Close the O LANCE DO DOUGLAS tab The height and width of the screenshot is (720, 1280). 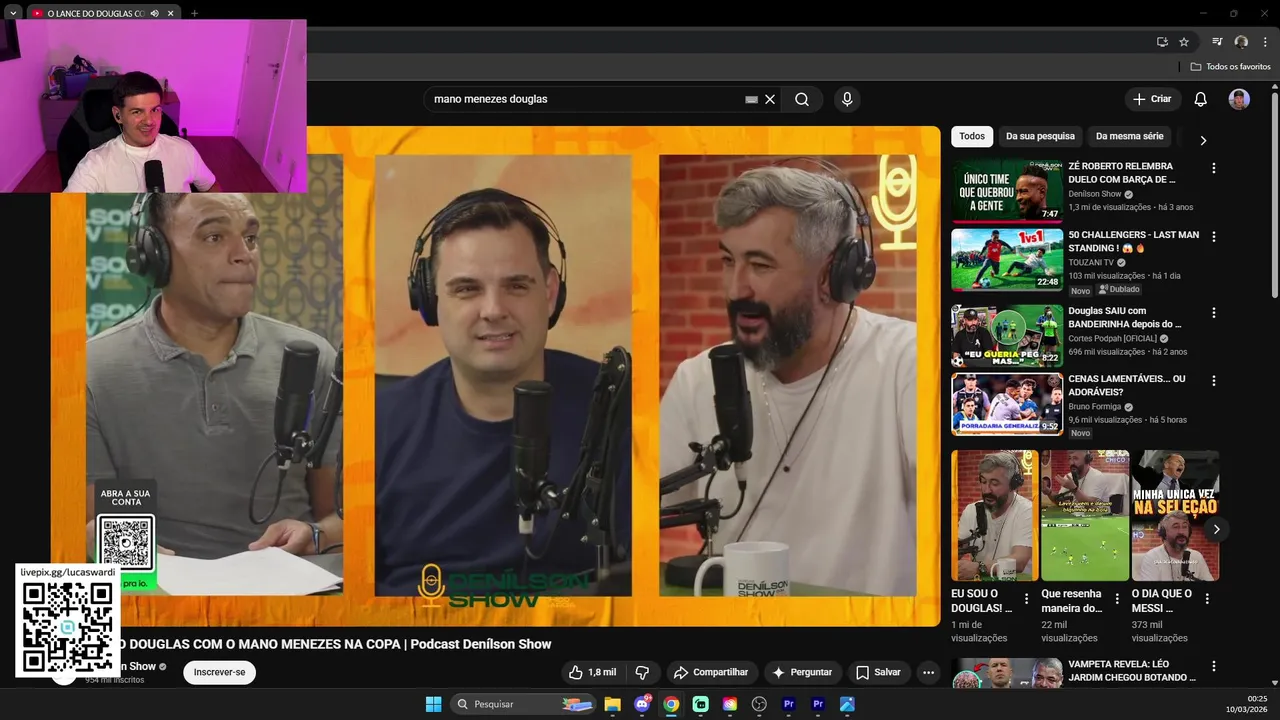[x=170, y=13]
